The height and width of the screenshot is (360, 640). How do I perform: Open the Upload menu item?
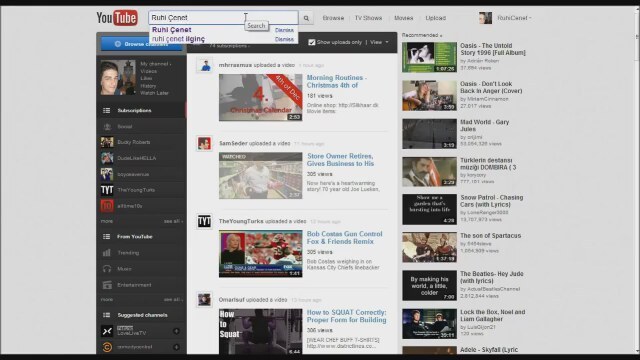pos(436,18)
